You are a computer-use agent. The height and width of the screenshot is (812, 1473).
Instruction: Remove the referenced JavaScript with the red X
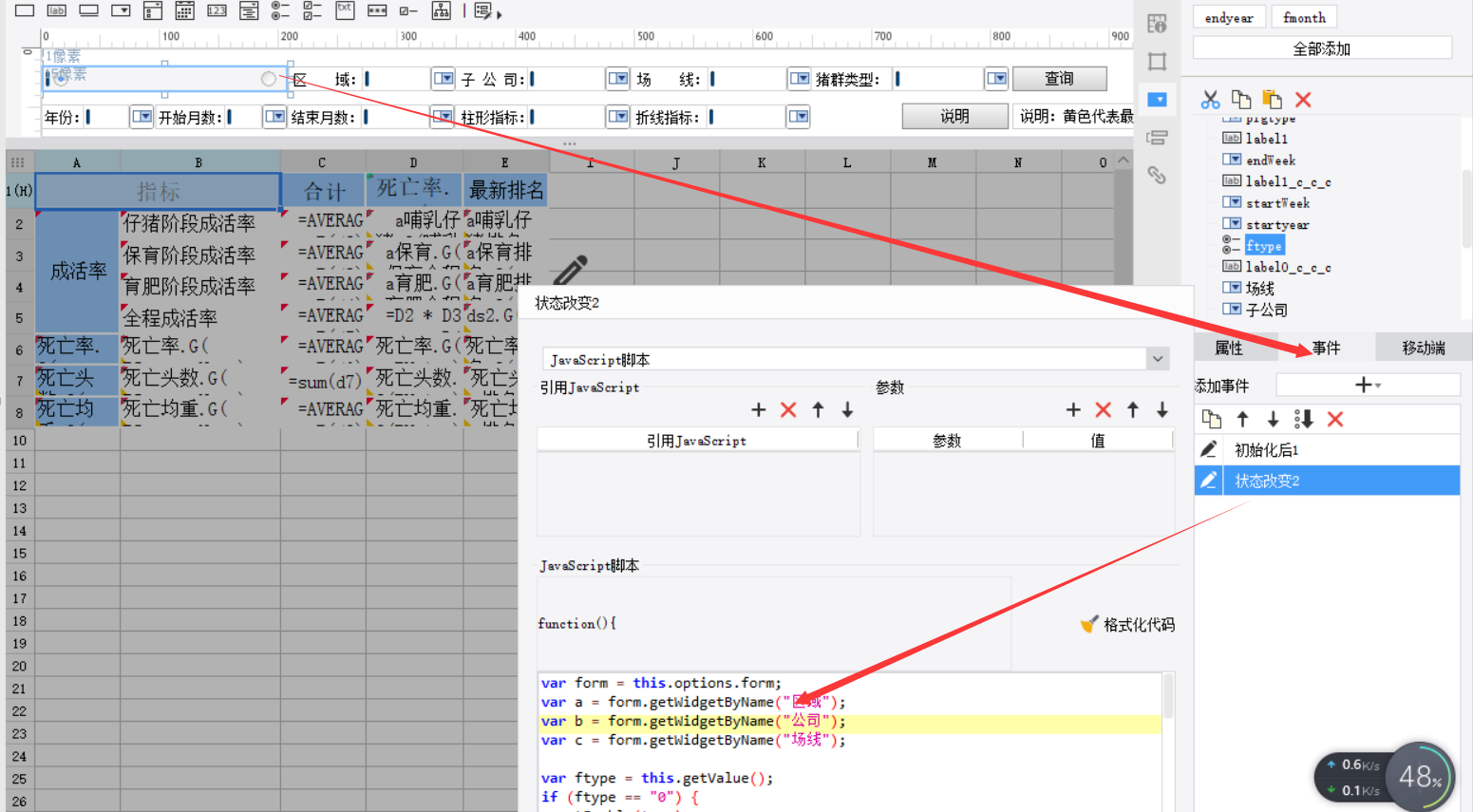point(788,409)
